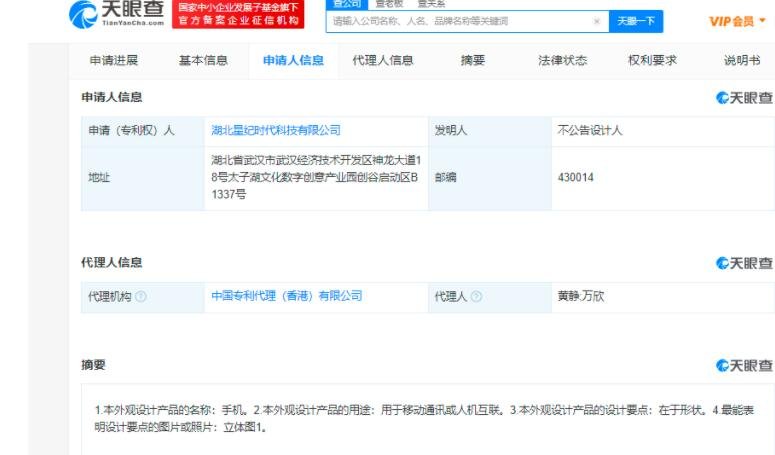The height and width of the screenshot is (455, 775).
Task: Select the inventor value 不公告设计人
Action: (590, 130)
